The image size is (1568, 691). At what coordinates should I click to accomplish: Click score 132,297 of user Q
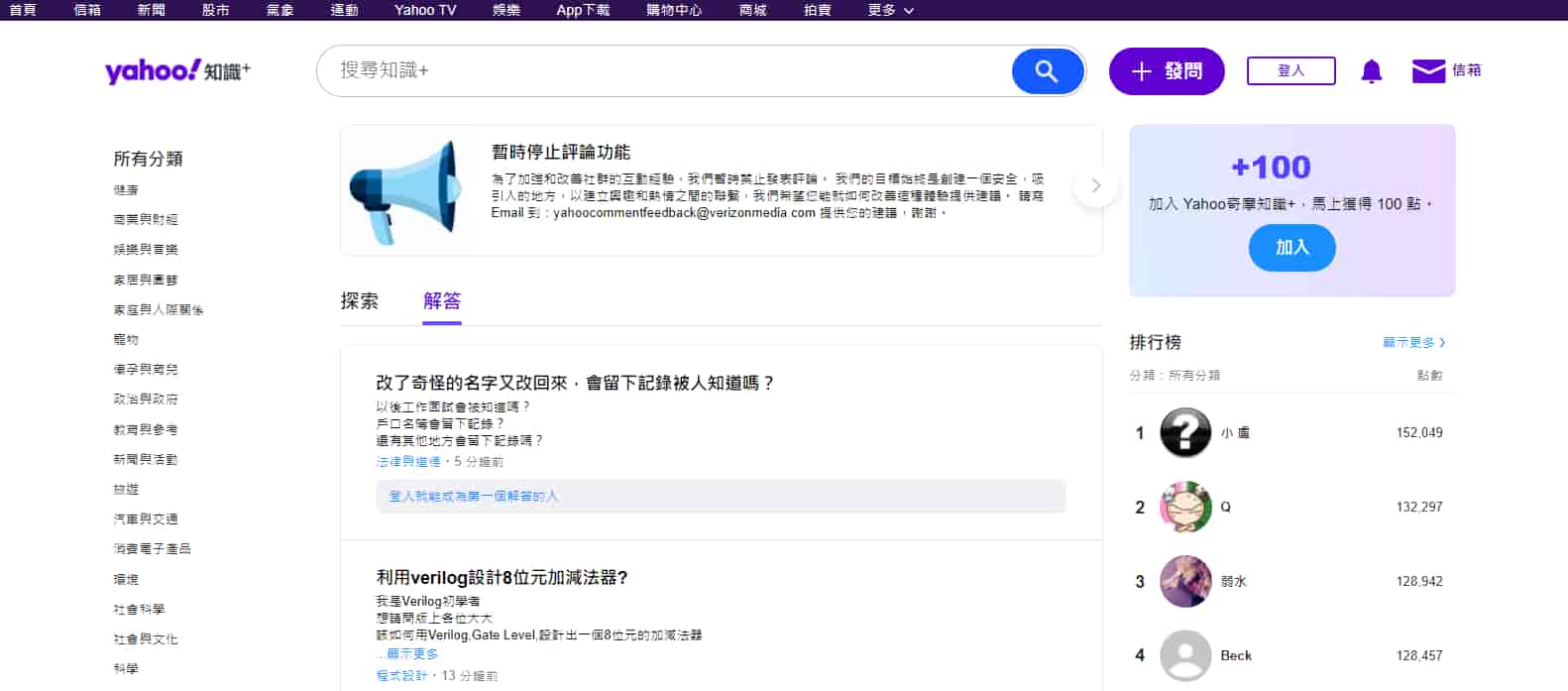(x=1419, y=507)
